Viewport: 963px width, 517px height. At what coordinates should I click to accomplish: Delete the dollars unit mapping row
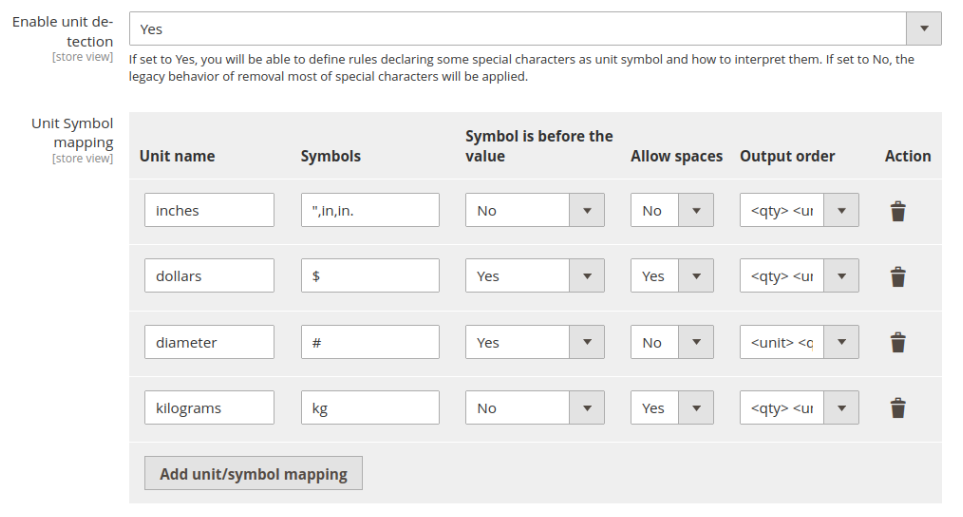point(898,277)
